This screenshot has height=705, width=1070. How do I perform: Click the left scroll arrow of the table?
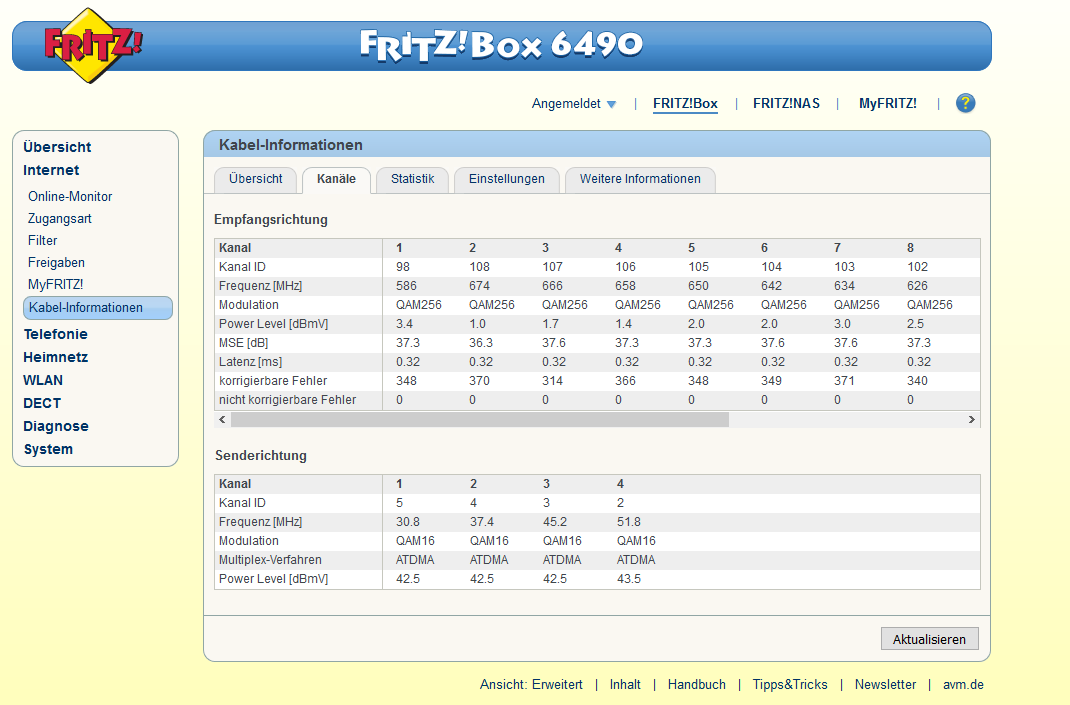[222, 420]
